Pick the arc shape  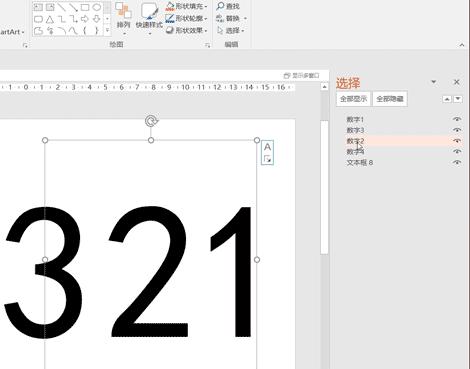coord(62,31)
